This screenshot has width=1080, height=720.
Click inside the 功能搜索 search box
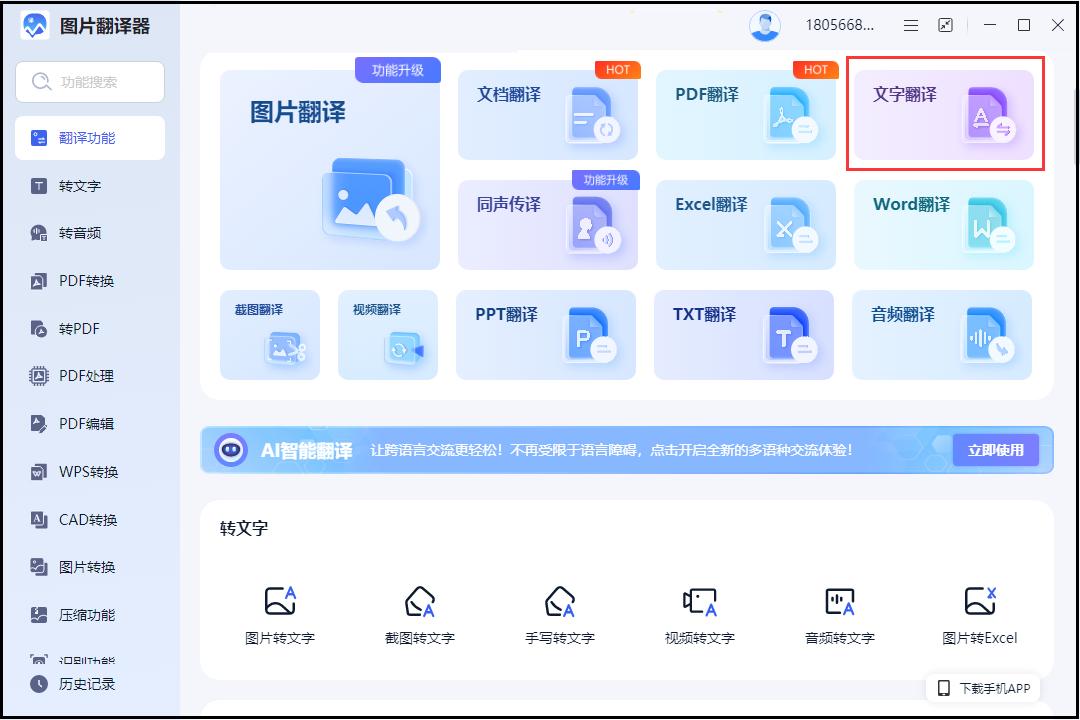[89, 81]
